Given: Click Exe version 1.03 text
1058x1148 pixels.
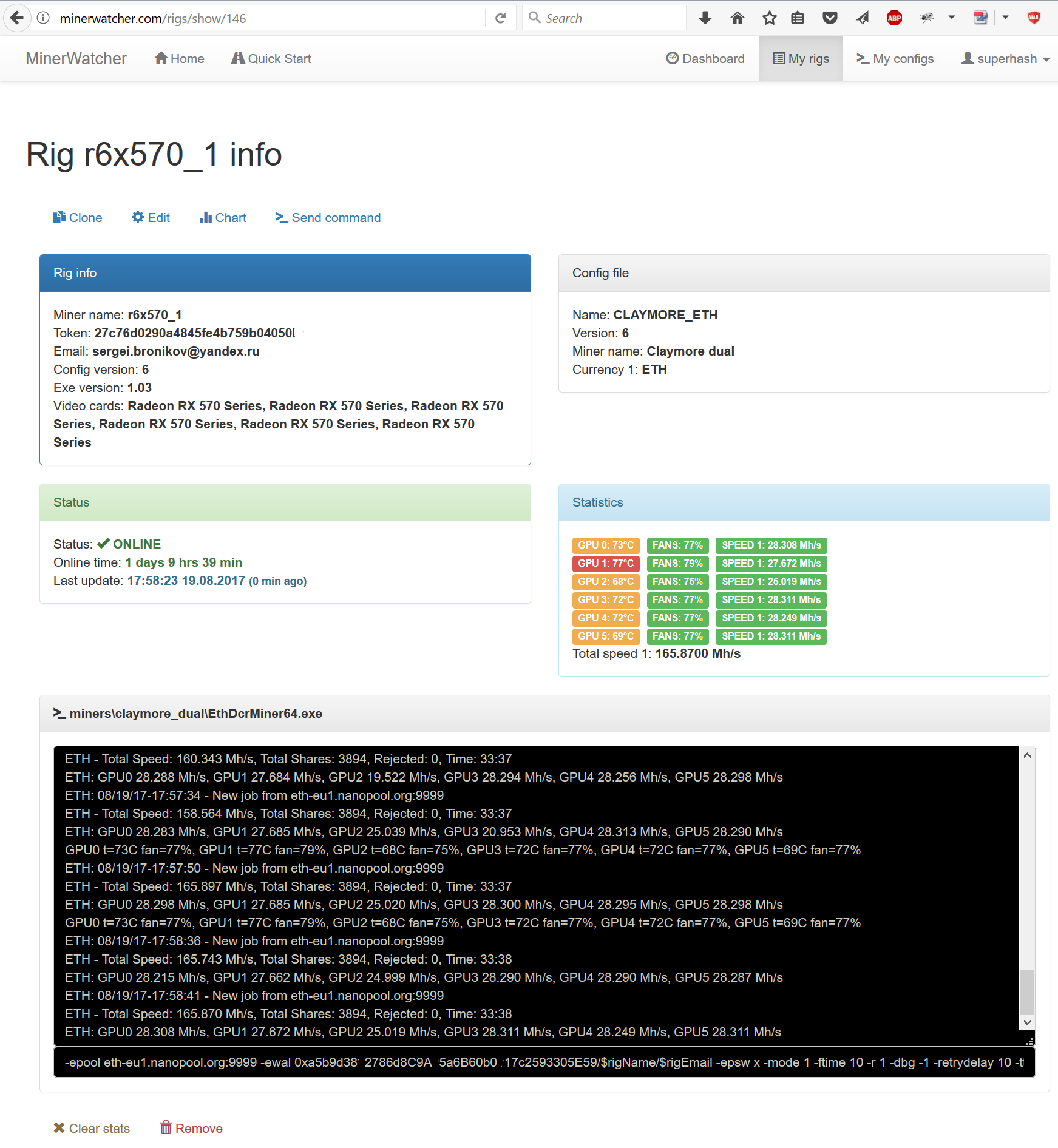Looking at the screenshot, I should coord(103,388).
